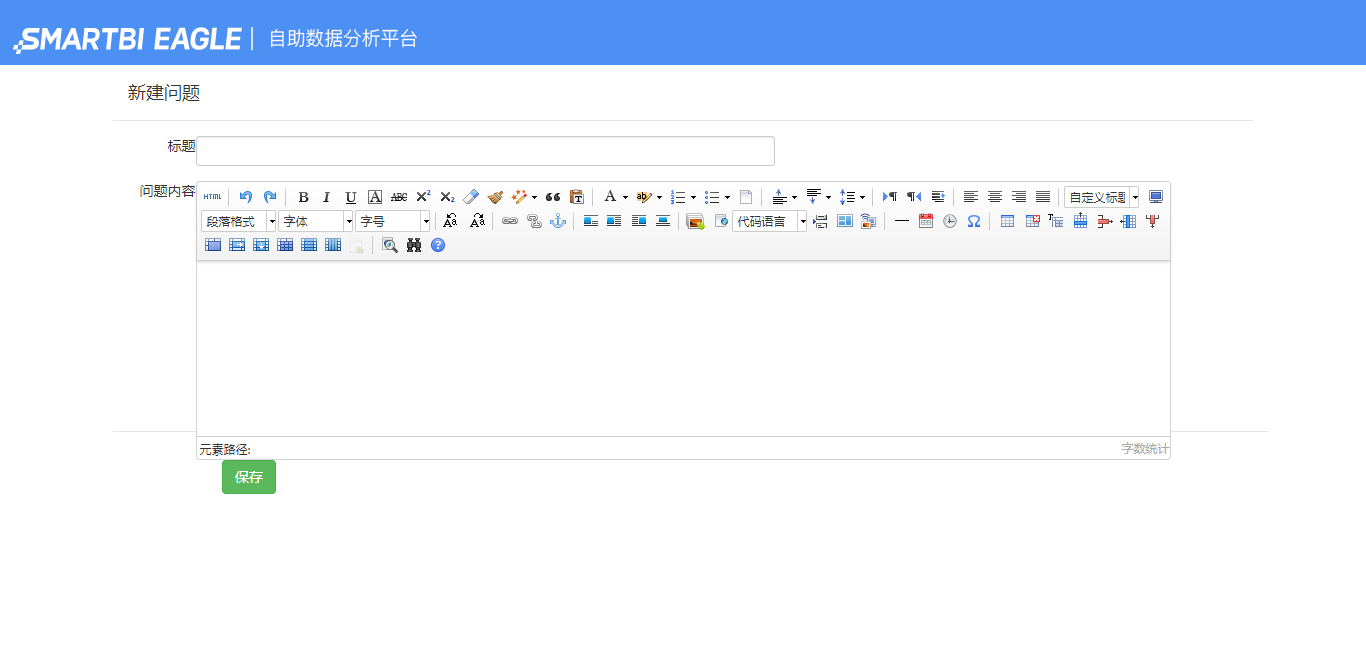
Task: Insert table column icon
Action: click(1128, 221)
